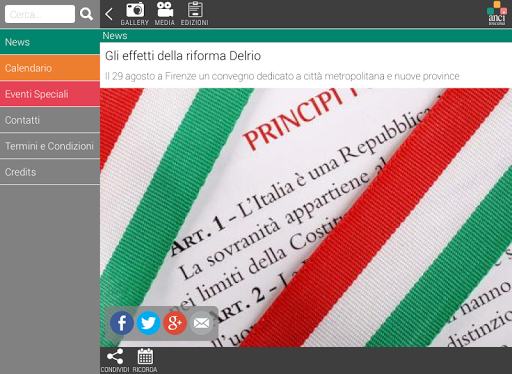The width and height of the screenshot is (512, 374).
Task: Open the Calendario section
Action: pos(50,68)
